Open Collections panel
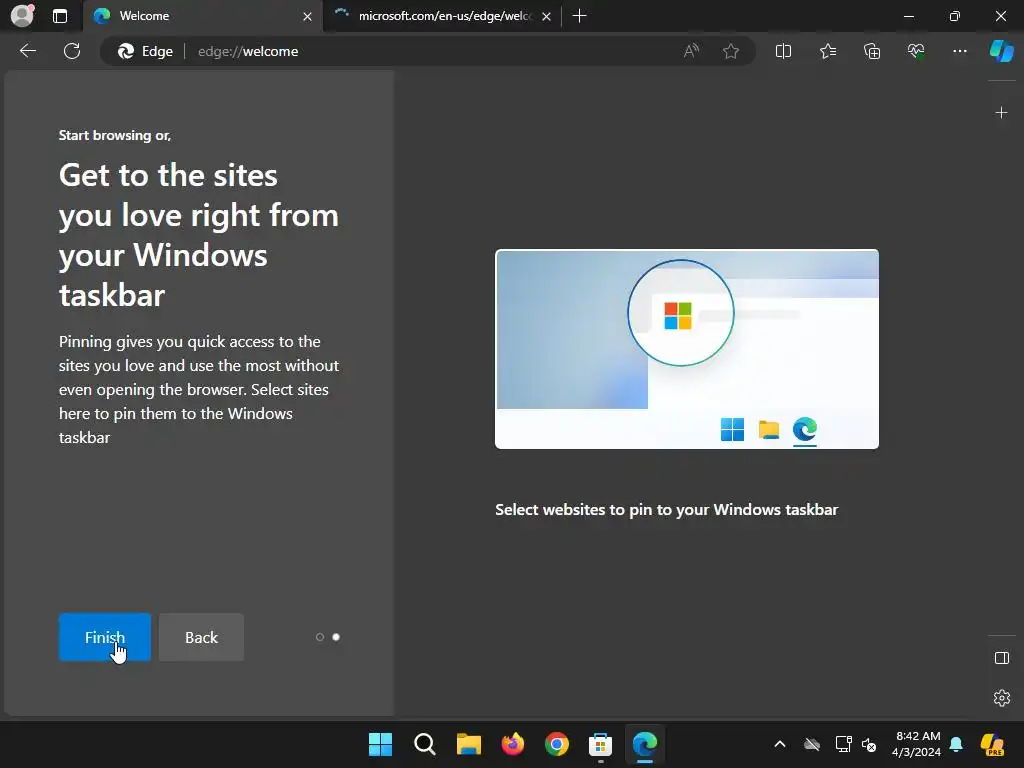 point(872,51)
